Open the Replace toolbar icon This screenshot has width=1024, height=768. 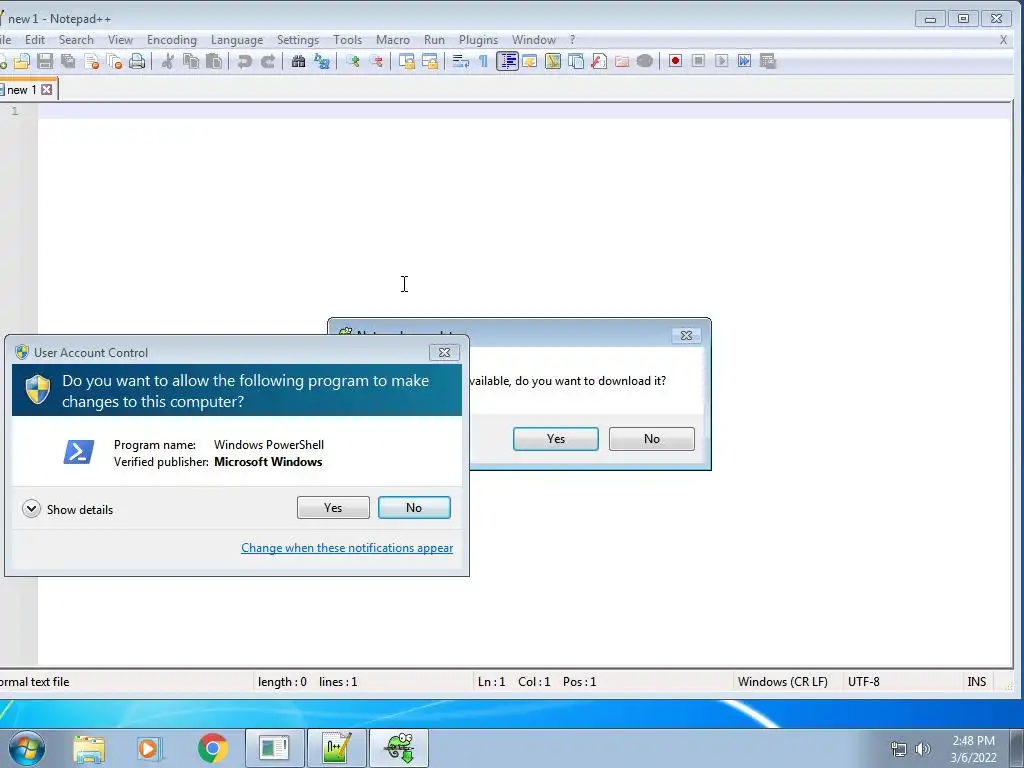[x=322, y=61]
